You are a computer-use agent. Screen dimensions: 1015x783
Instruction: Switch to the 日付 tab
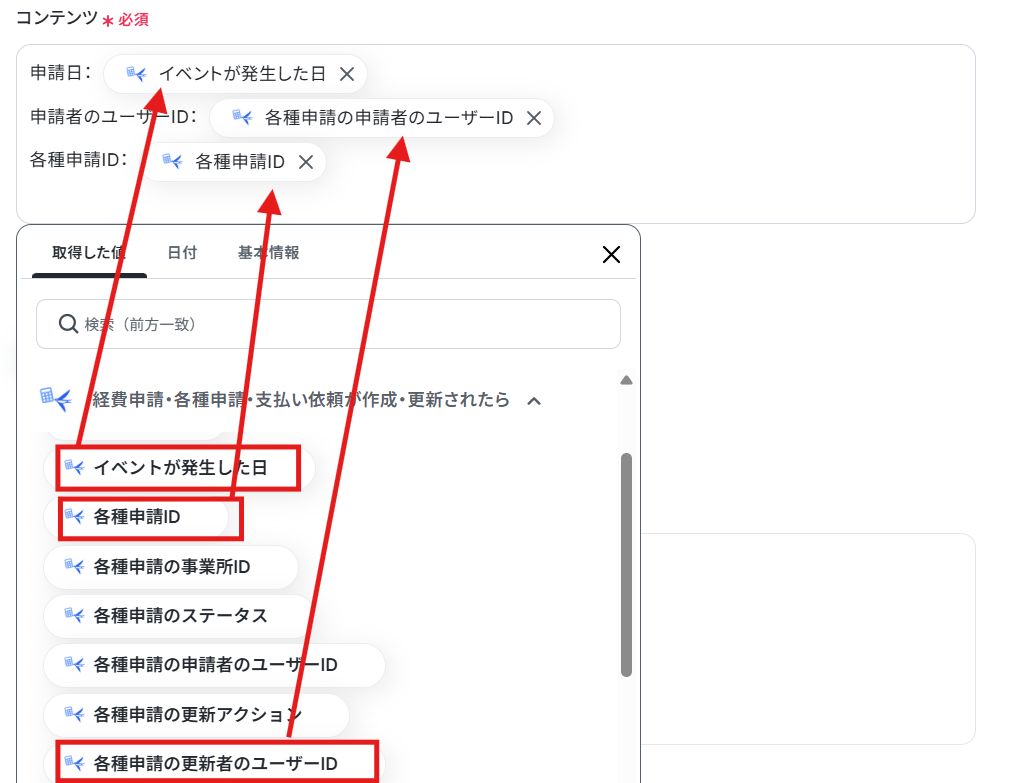(182, 252)
